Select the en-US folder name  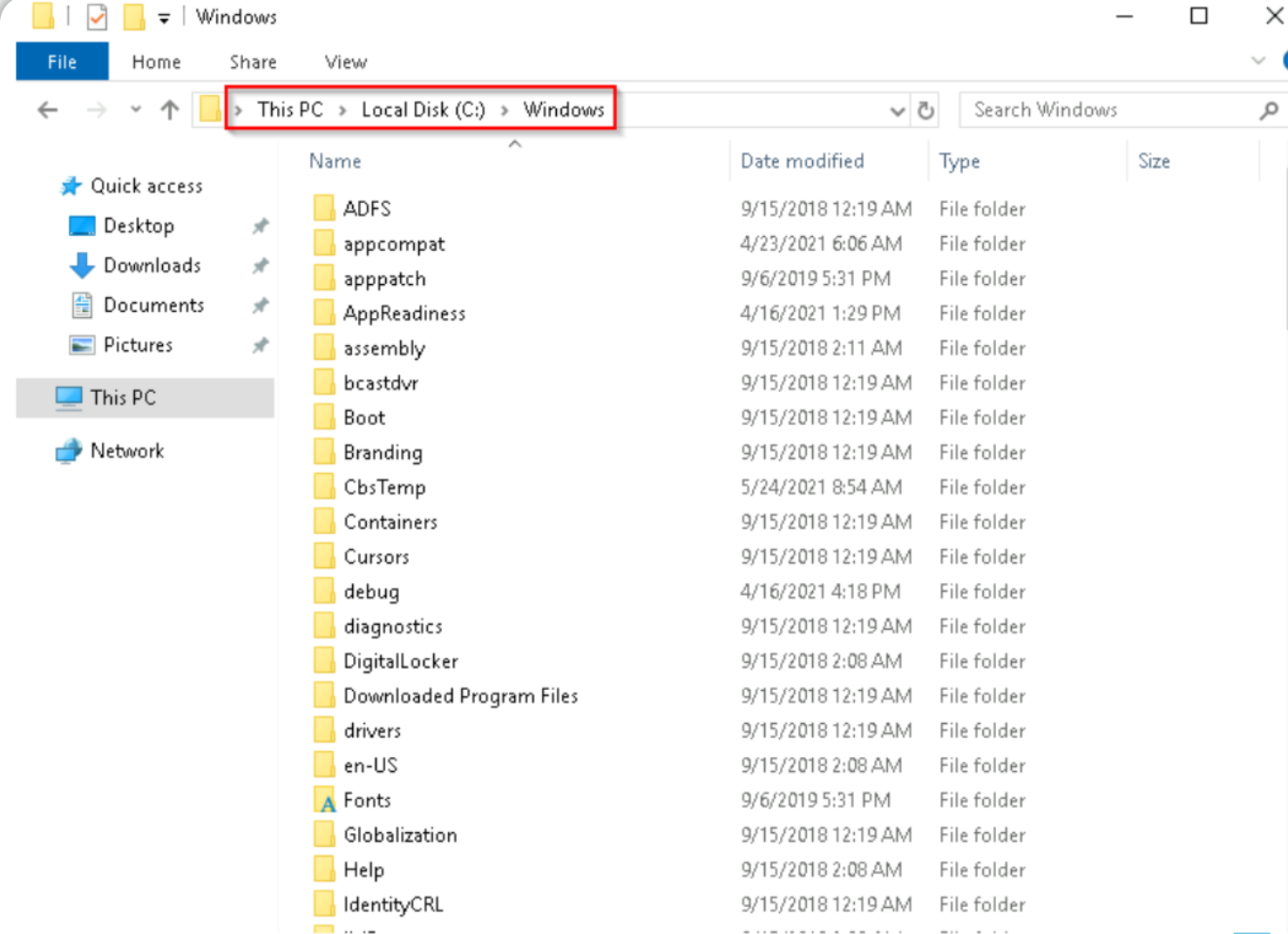370,766
